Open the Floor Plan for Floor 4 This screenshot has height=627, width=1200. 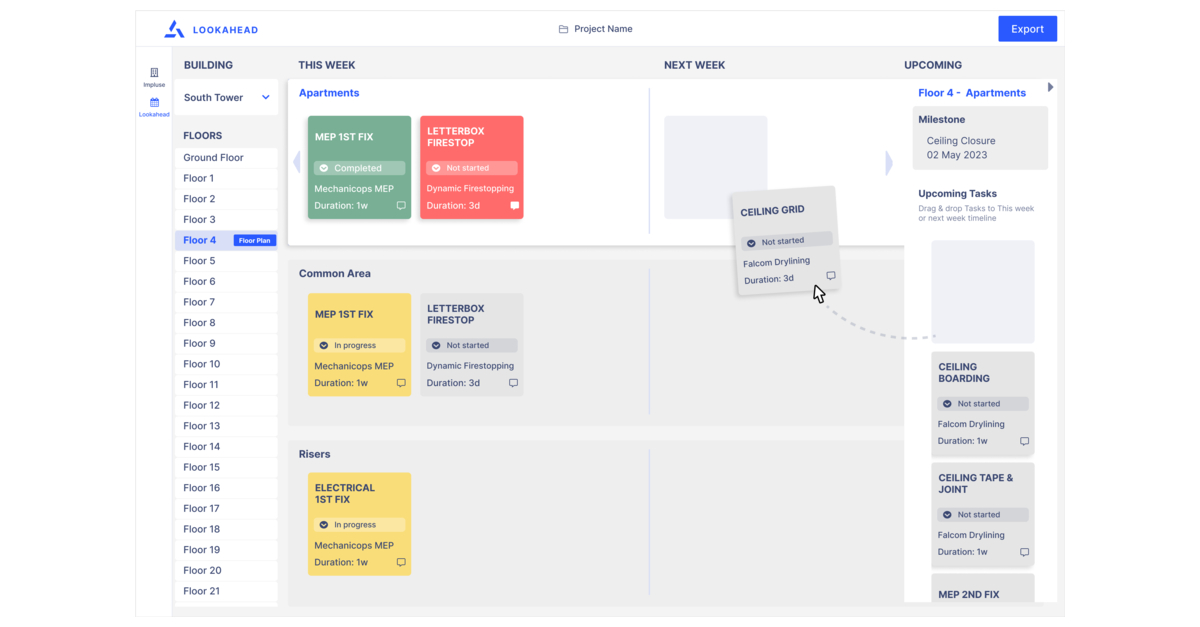click(254, 240)
